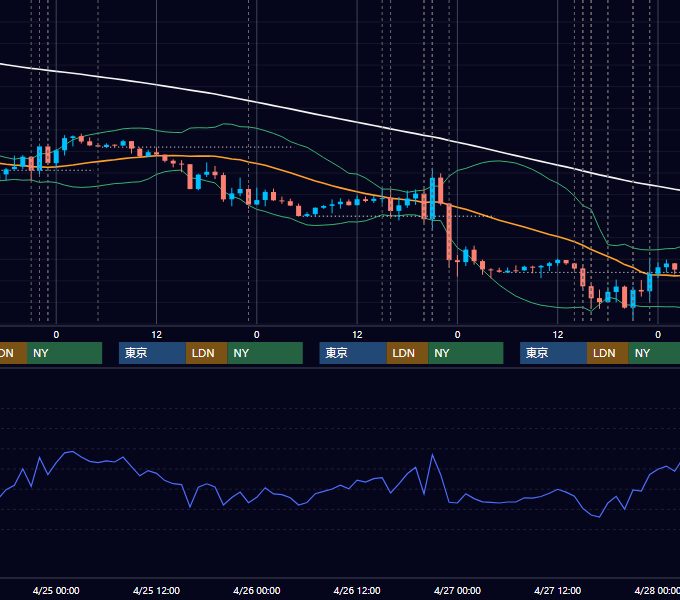The width and height of the screenshot is (680, 600).
Task: Select the 東京 session block on 4/25
Action: tap(152, 353)
